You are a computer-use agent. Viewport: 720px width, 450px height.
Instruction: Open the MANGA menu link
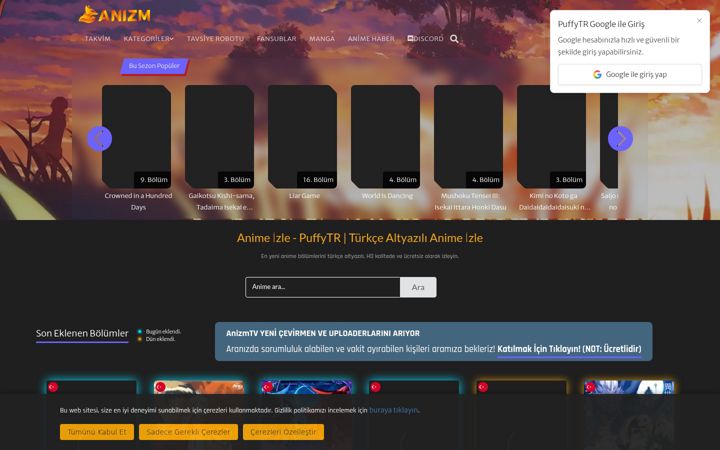click(322, 39)
